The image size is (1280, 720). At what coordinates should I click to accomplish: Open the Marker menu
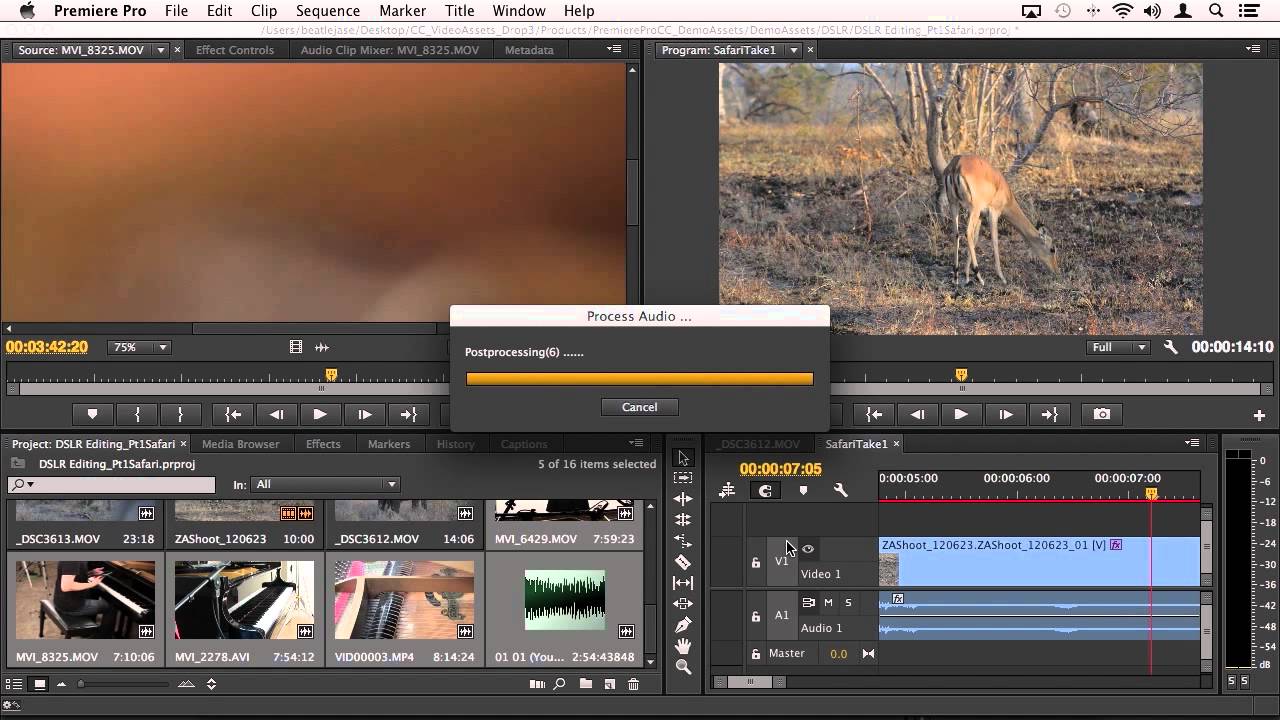pyautogui.click(x=403, y=11)
